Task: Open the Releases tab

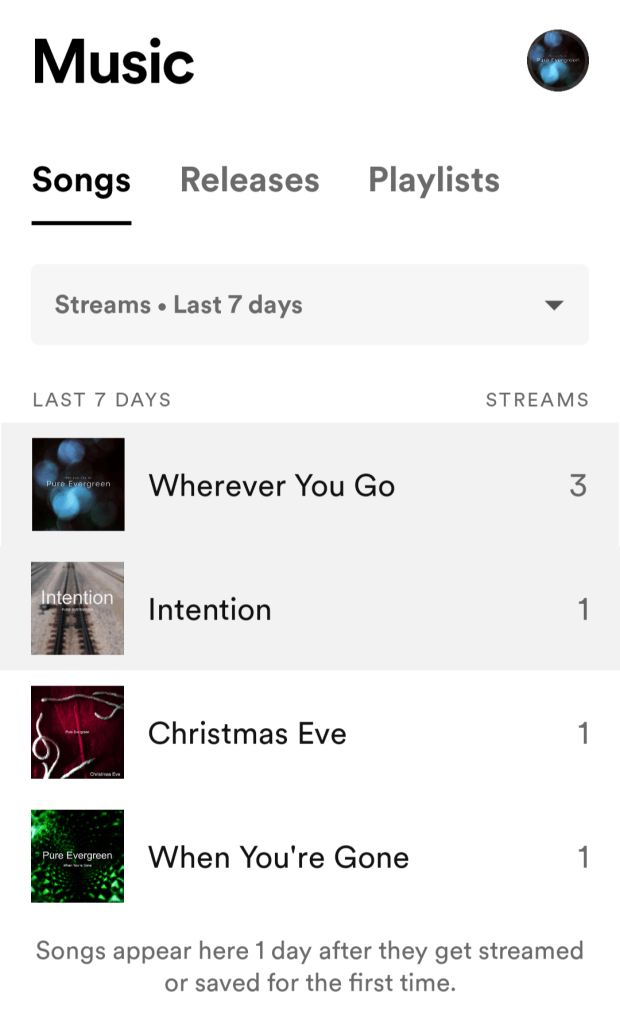Action: coord(249,181)
